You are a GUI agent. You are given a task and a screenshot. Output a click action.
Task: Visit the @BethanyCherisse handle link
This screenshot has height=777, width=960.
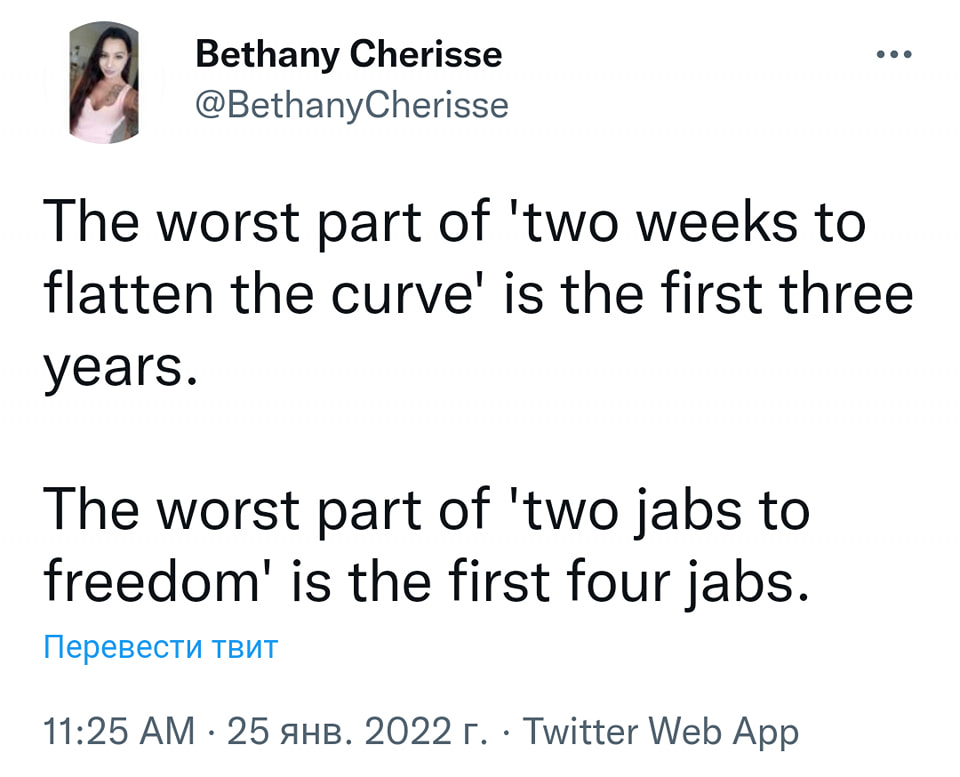coord(352,104)
